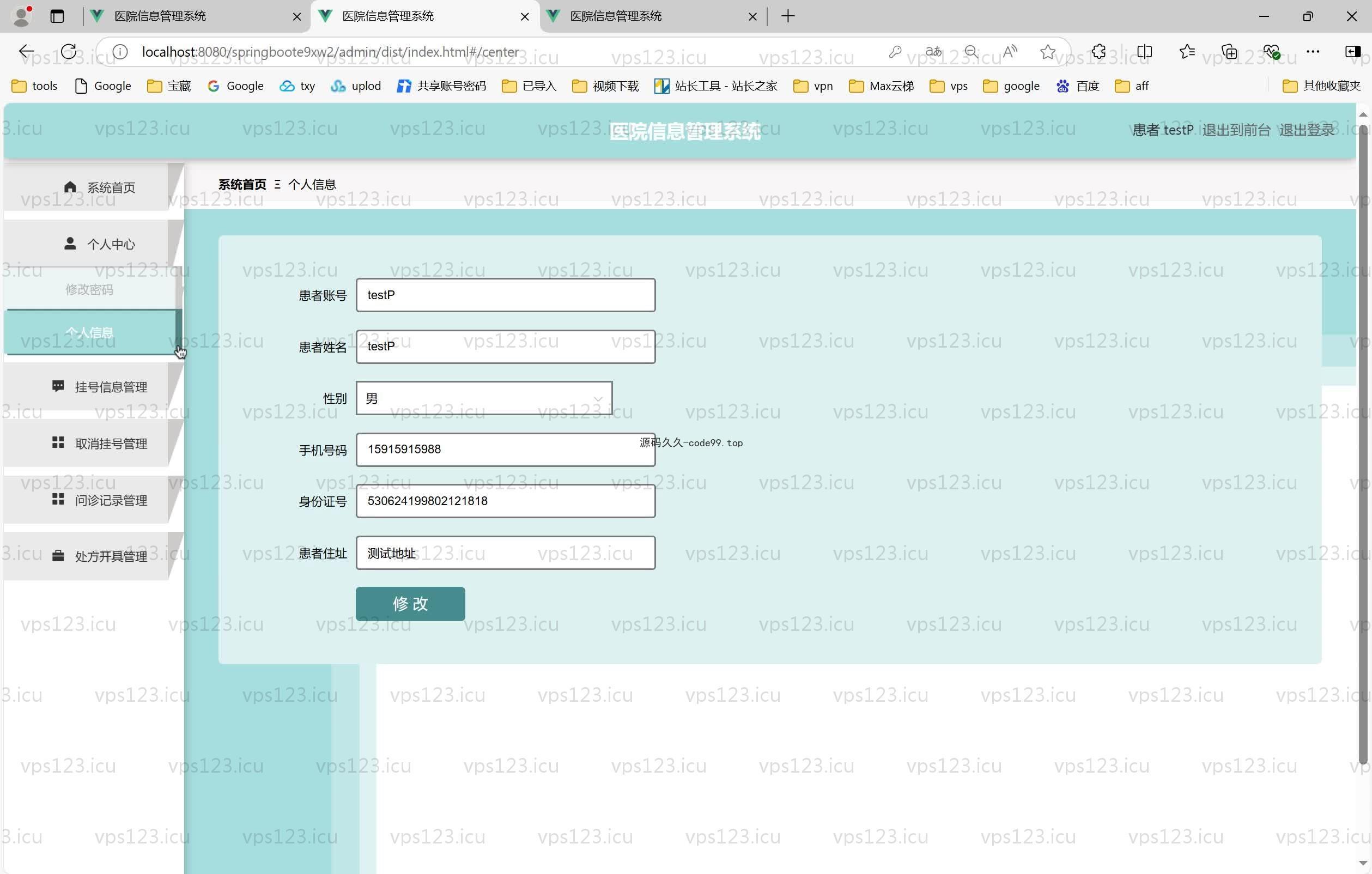Click the 患者住址 input field
The height and width of the screenshot is (874, 1372).
click(506, 553)
